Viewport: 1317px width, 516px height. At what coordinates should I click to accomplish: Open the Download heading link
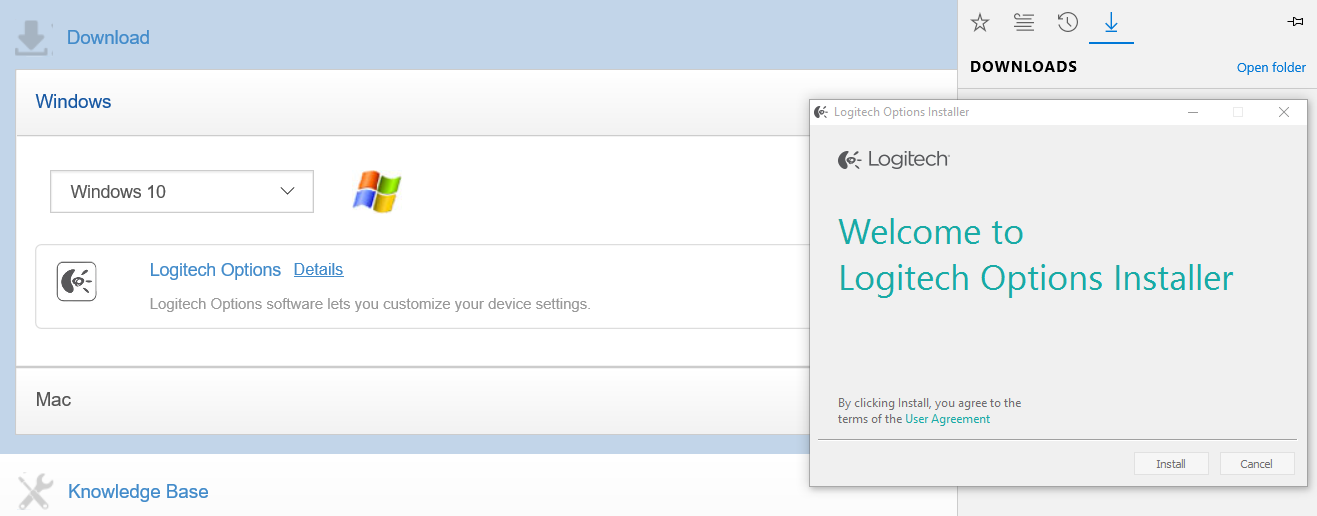point(108,37)
